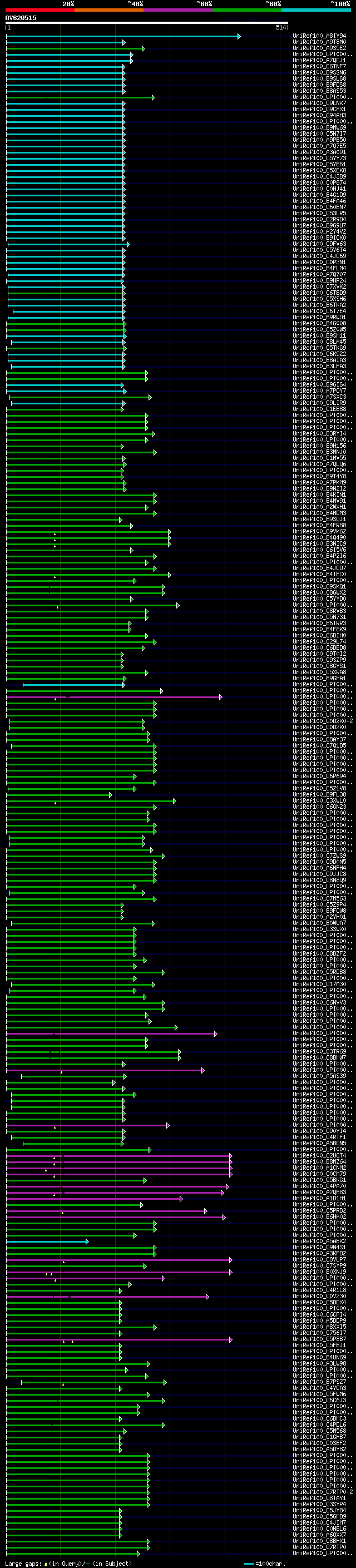Viewport: 356px width, 1568px height.
Task: Click hit UniRef100_Q29L74
Action: pyautogui.click(x=319, y=641)
